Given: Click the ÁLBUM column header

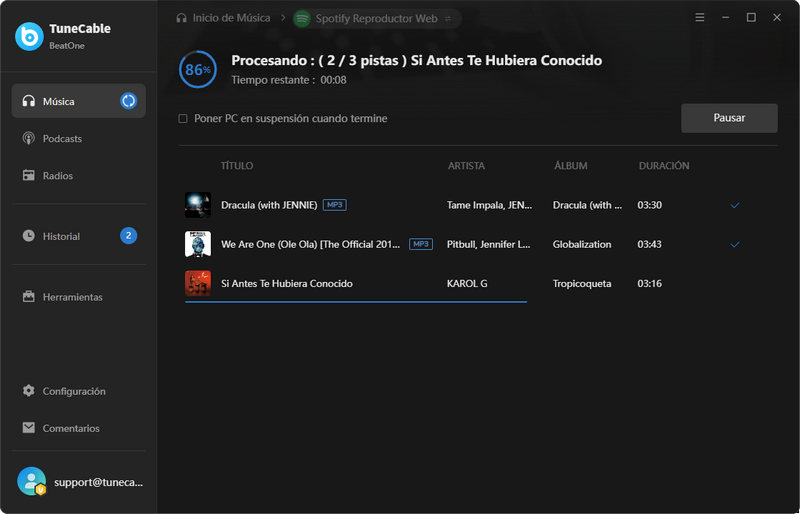Looking at the screenshot, I should coord(571,166).
